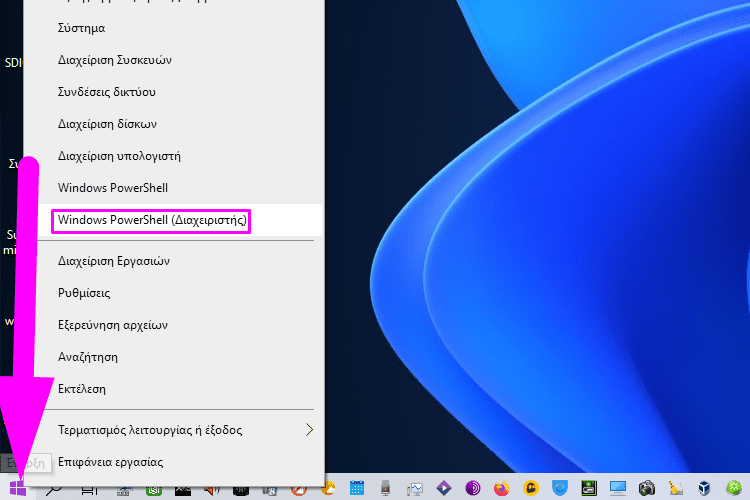Screen dimensions: 750x500
Task: Open the round green taskbar icon
Action: tap(733, 488)
